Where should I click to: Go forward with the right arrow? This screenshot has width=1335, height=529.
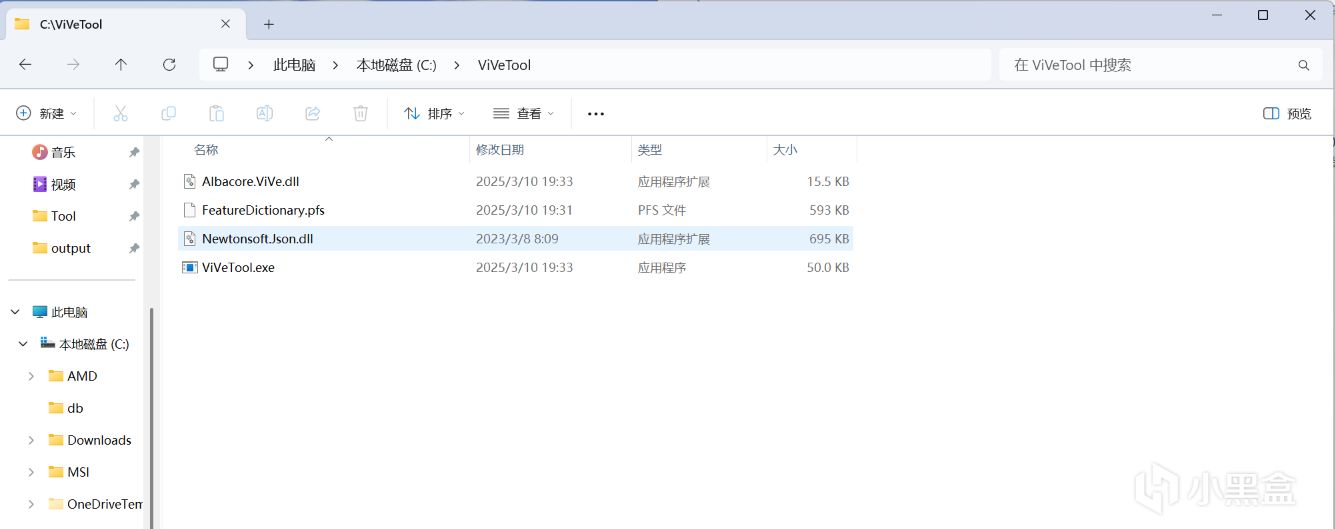click(73, 64)
